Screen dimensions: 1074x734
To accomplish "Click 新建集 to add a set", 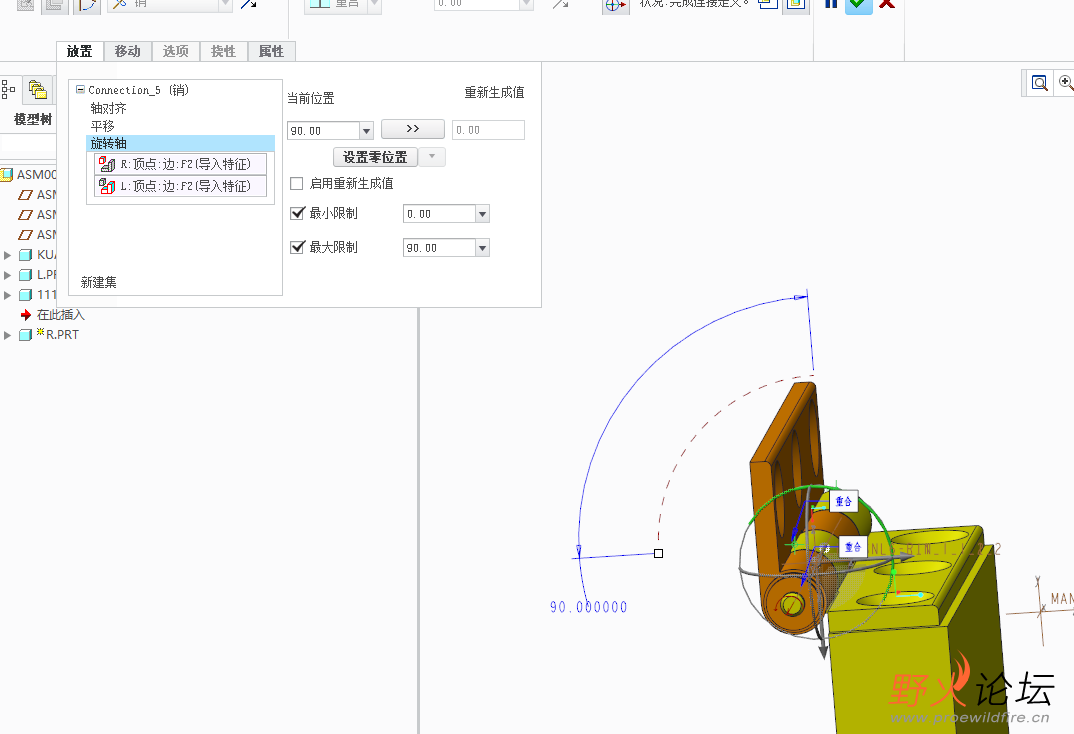I will click(x=99, y=282).
